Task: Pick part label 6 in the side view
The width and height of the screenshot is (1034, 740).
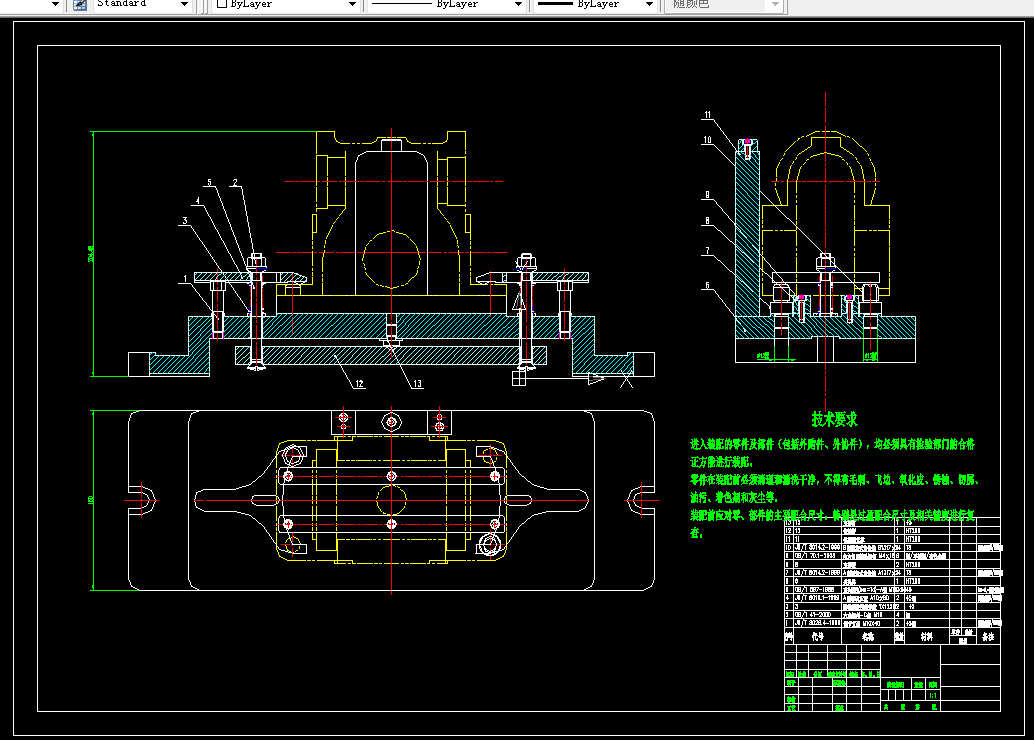Action: 706,285
